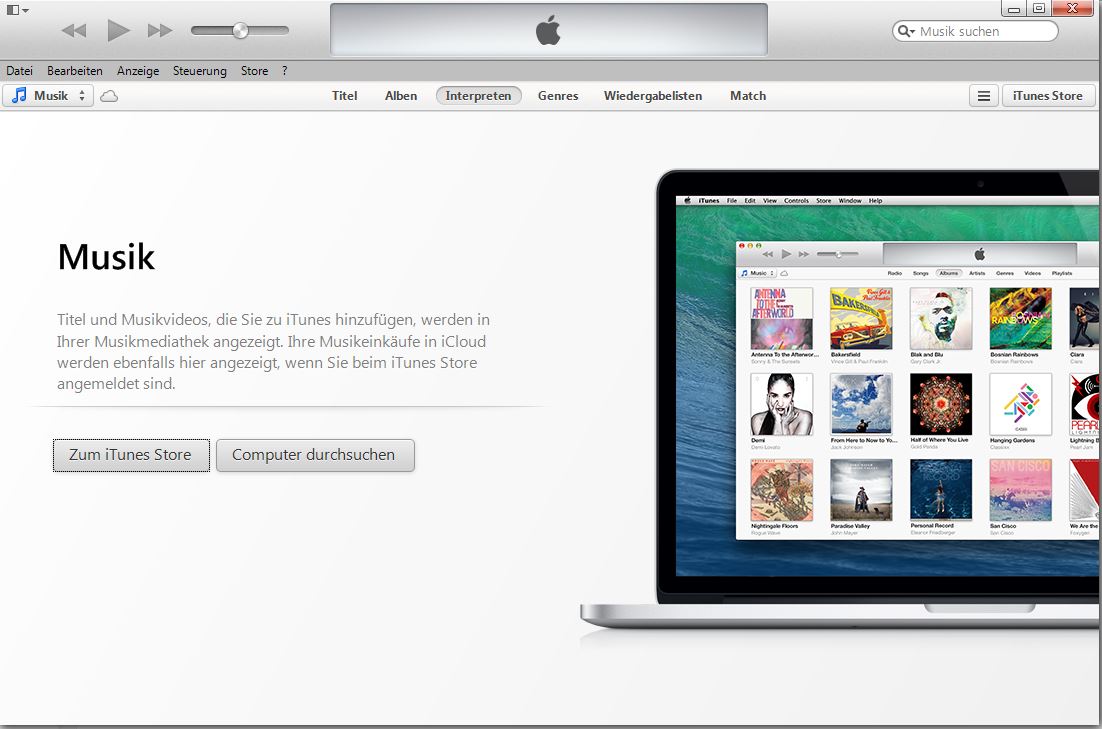The height and width of the screenshot is (729, 1102).
Task: Switch to the Genres tab
Action: click(x=558, y=96)
